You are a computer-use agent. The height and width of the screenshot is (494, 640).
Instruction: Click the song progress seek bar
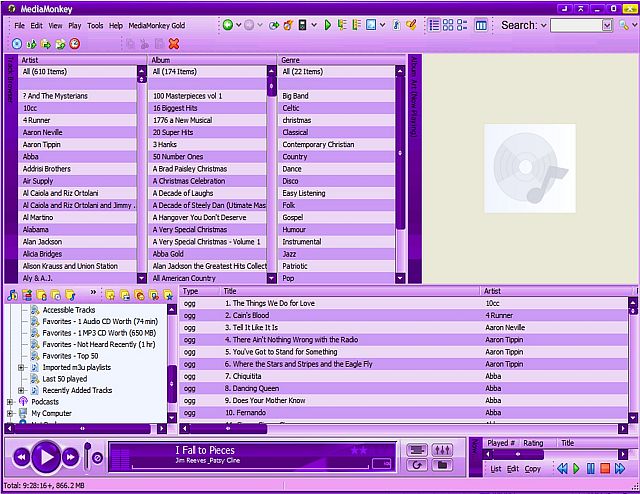(251, 467)
